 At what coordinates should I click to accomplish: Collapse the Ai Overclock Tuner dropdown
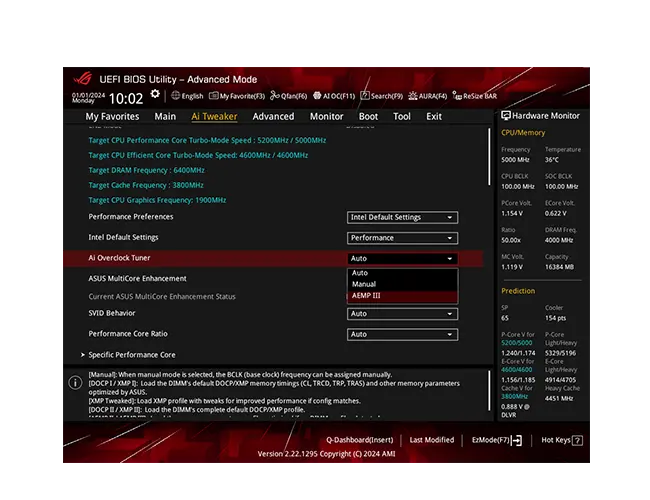coord(402,258)
